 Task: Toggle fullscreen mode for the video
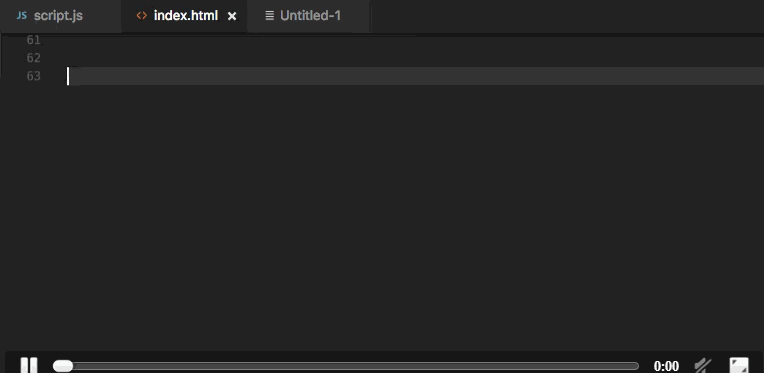[x=739, y=365]
